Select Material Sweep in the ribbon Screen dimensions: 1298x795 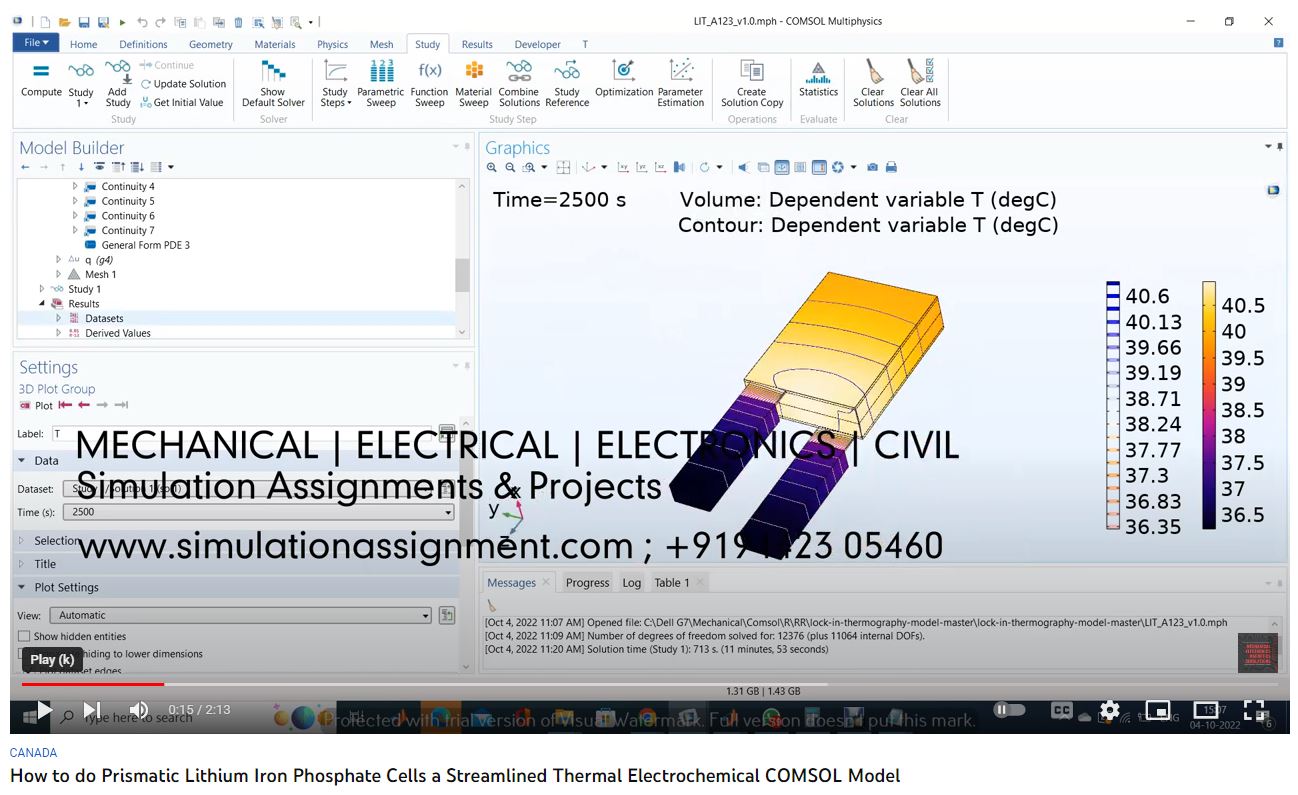tap(473, 83)
